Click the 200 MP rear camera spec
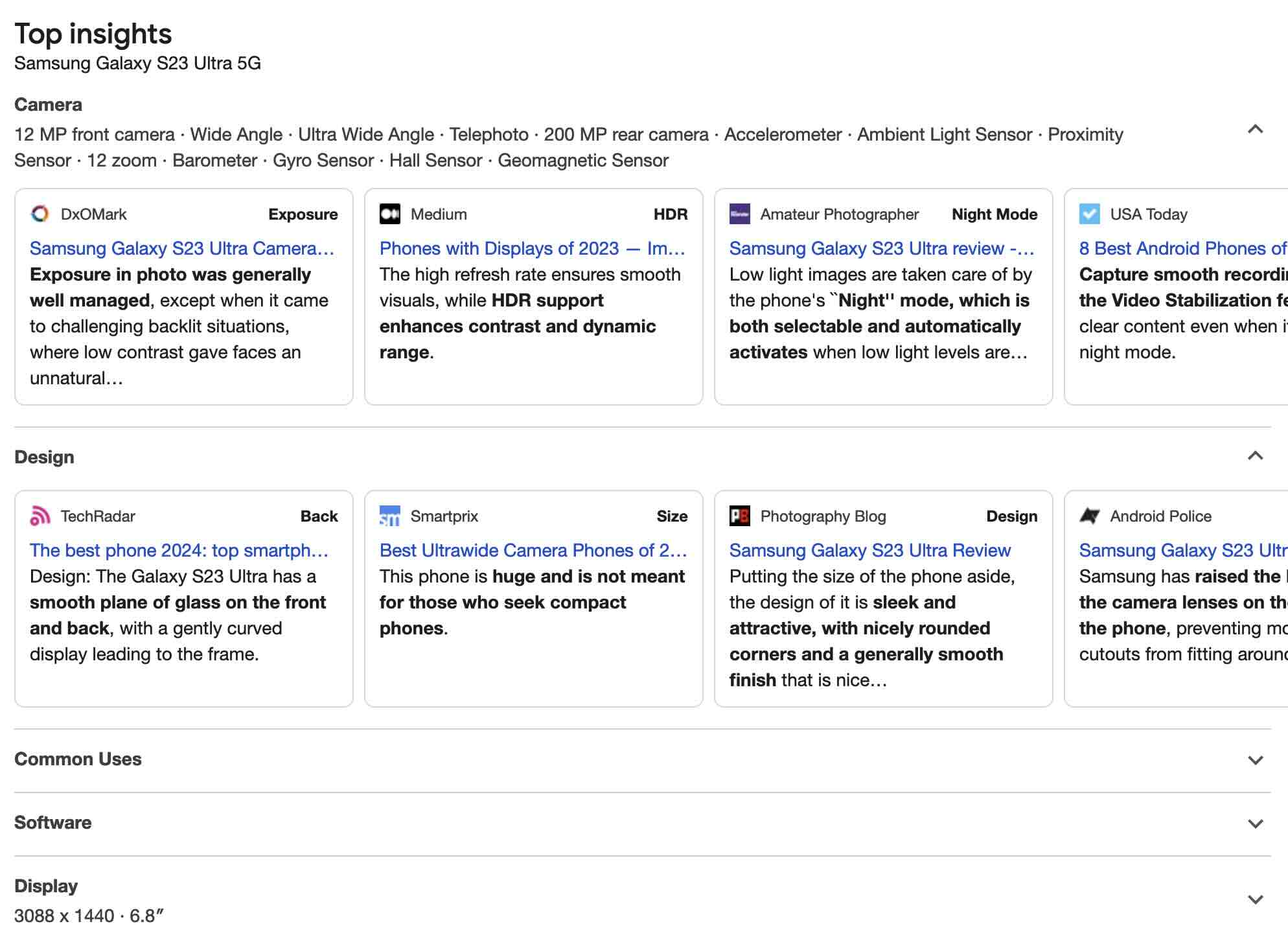The width and height of the screenshot is (1288, 937). (627, 134)
